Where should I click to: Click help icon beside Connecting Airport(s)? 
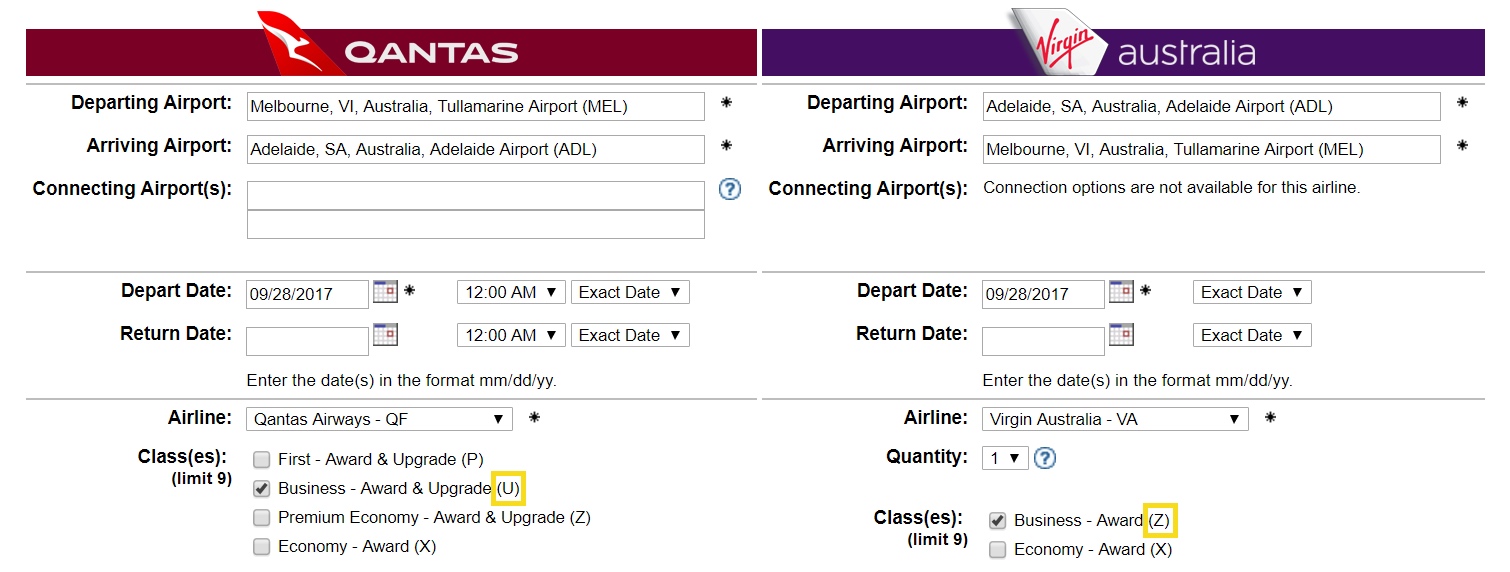[x=730, y=189]
